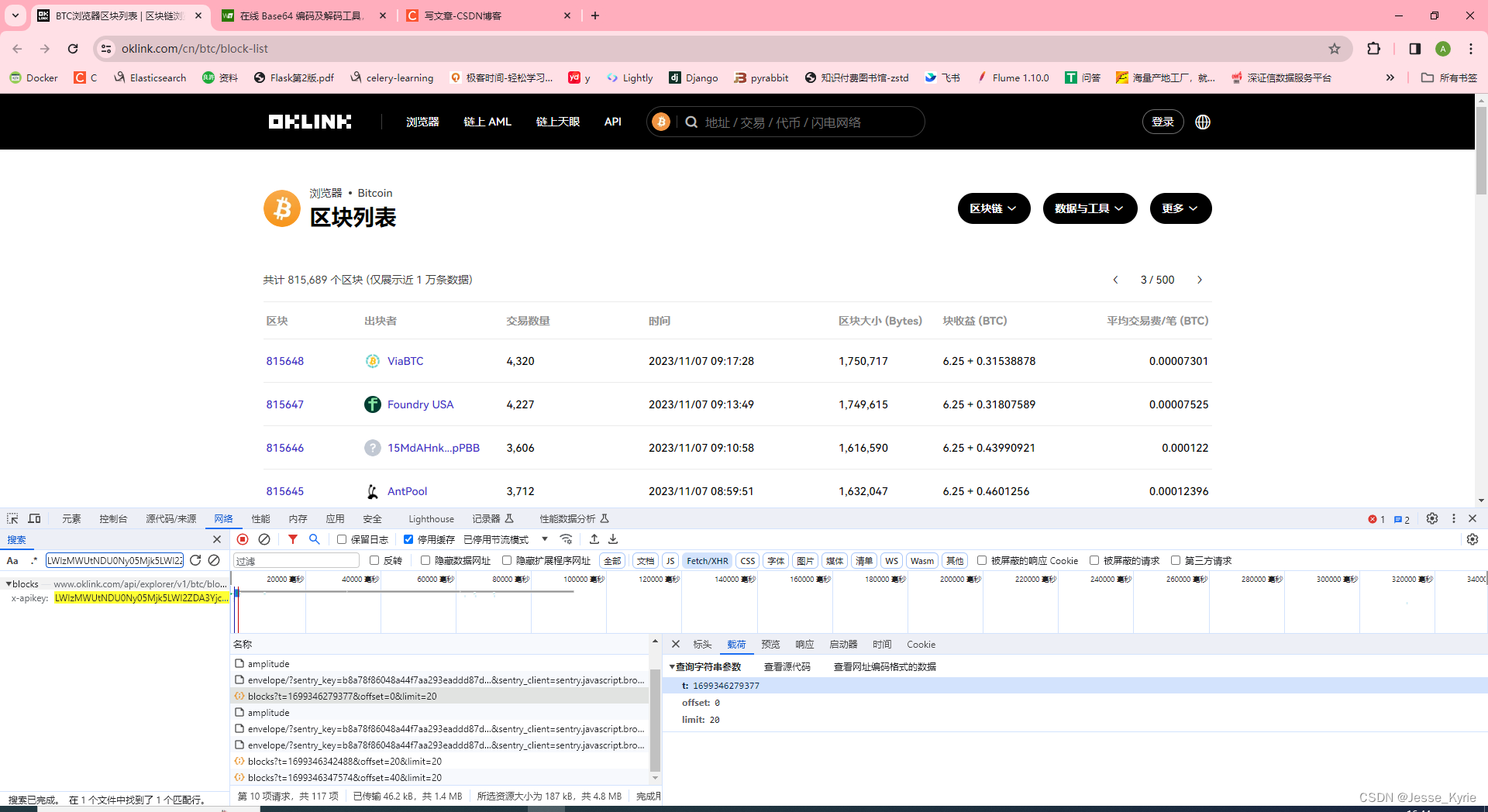Screen dimensions: 1488x812
Task: Open the ViaBTC miner link
Action: tap(405, 361)
